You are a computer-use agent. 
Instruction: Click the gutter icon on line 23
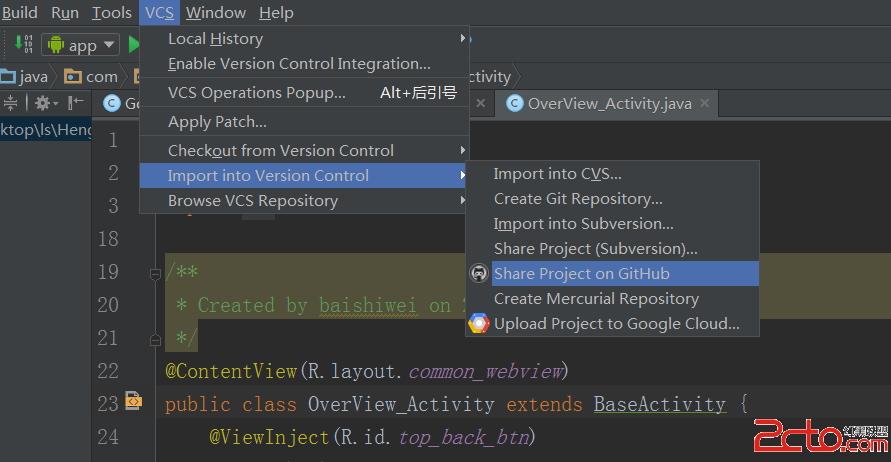(x=133, y=403)
